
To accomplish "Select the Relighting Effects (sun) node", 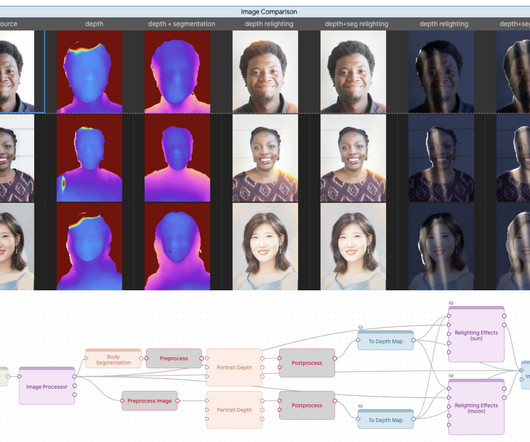I will pyautogui.click(x=476, y=334).
